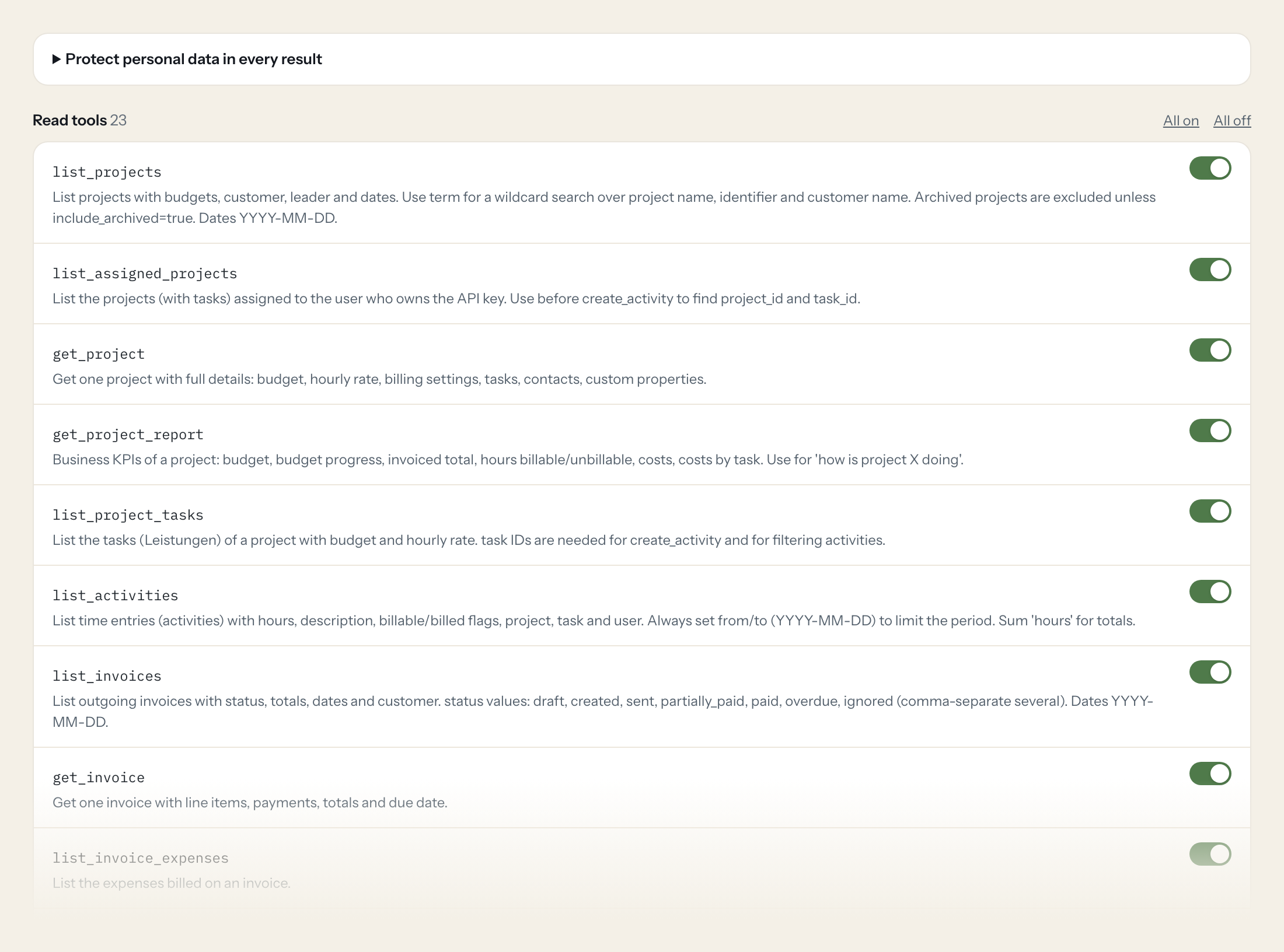Viewport: 1284px width, 952px height.
Task: Click the get_project tool name
Action: coord(99,354)
